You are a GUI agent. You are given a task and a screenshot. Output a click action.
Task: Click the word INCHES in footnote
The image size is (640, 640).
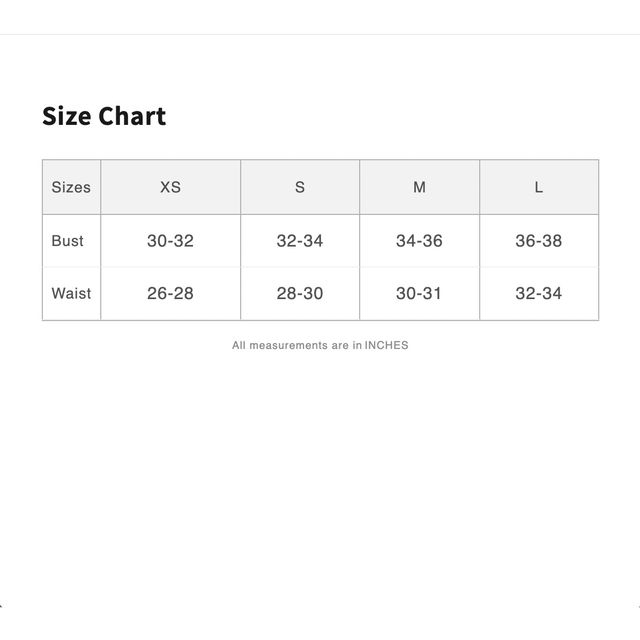click(x=386, y=345)
